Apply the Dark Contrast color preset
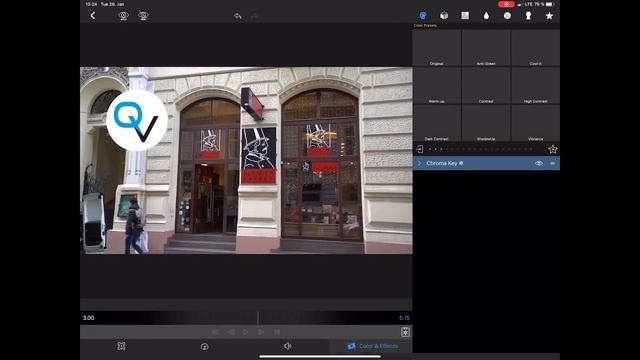Screen dimensions: 640x360 pyautogui.click(x=437, y=123)
